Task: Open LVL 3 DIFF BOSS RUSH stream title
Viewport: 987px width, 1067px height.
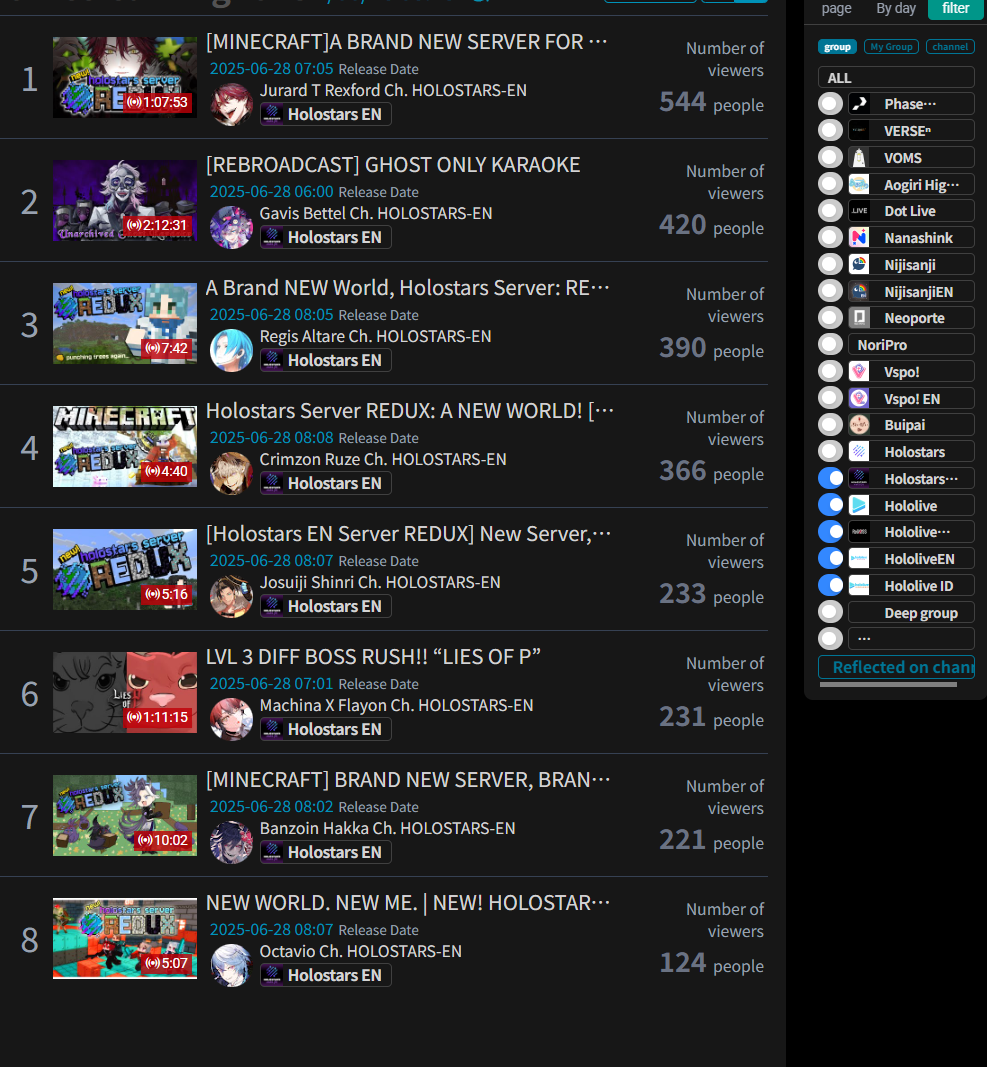Action: pos(374,657)
